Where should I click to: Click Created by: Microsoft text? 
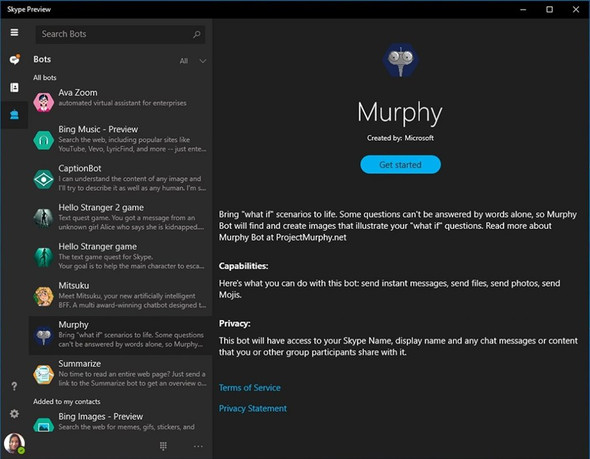point(400,138)
